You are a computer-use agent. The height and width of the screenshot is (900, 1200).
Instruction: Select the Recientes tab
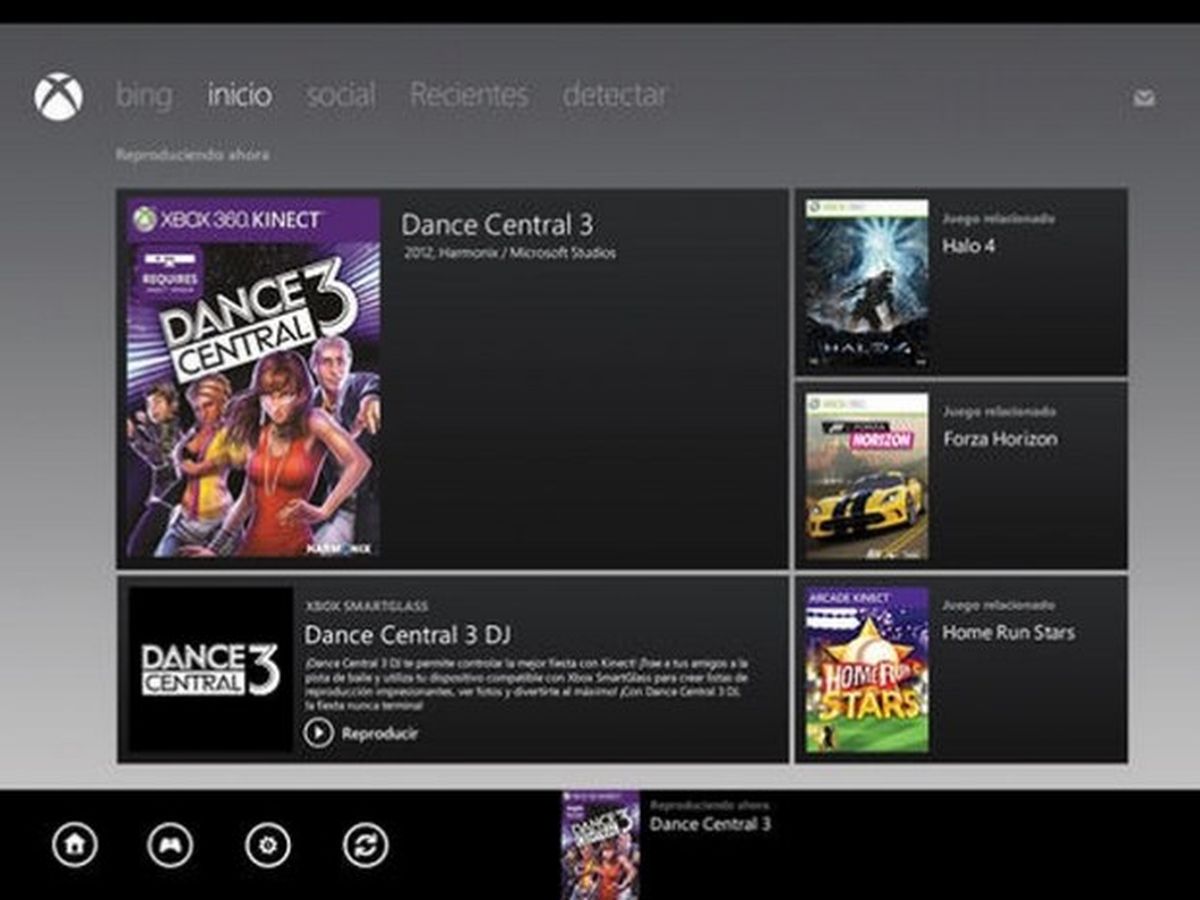(x=469, y=96)
